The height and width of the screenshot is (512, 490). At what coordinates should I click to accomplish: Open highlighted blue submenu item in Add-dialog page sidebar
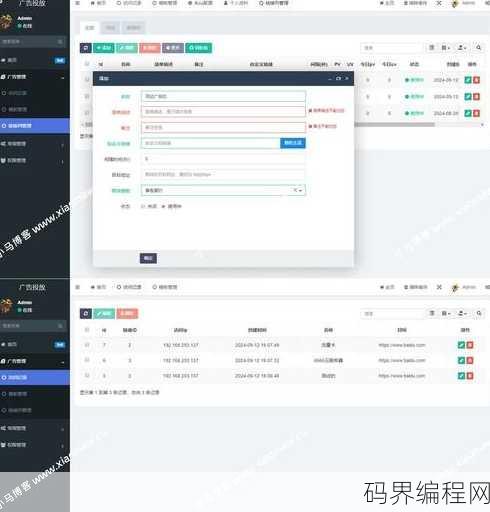tap(35, 126)
